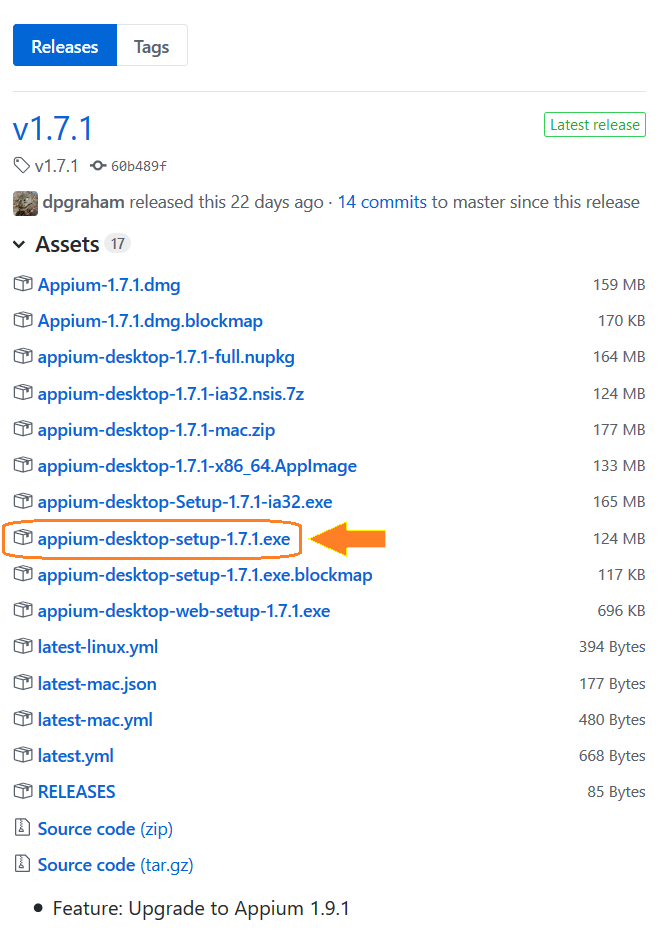Download latest.yml file
The image size is (663, 939).
(x=75, y=756)
